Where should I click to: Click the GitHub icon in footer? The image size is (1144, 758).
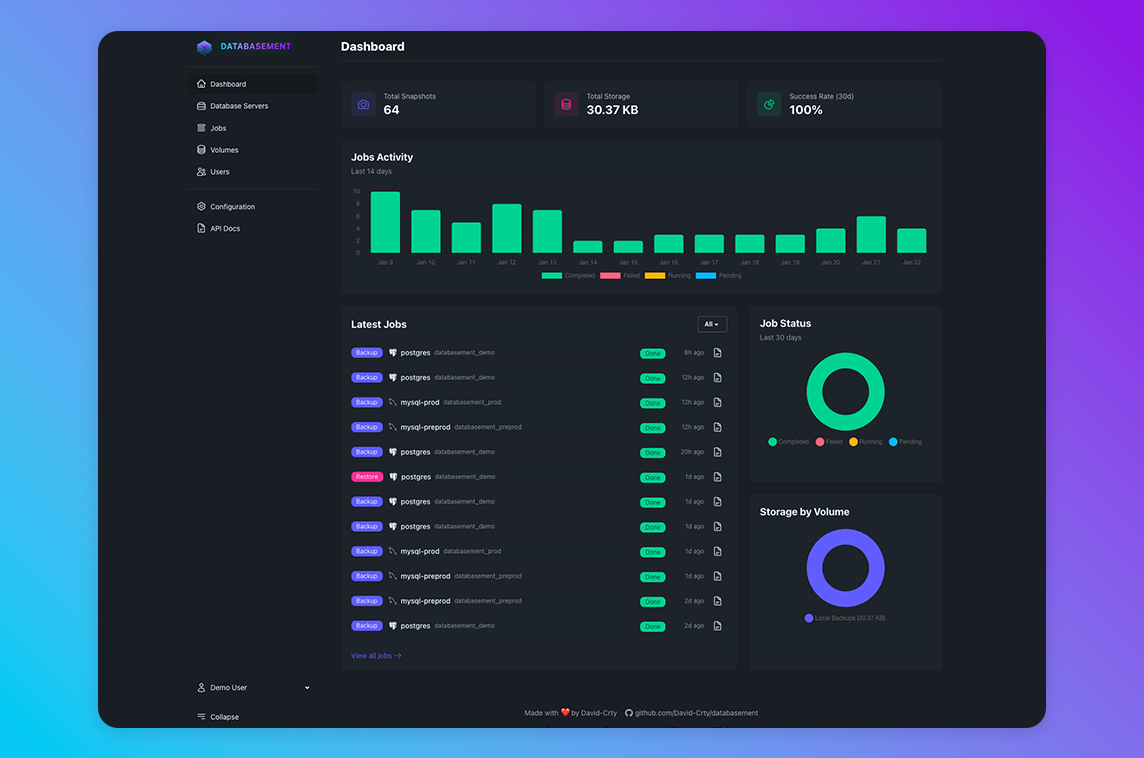click(629, 713)
